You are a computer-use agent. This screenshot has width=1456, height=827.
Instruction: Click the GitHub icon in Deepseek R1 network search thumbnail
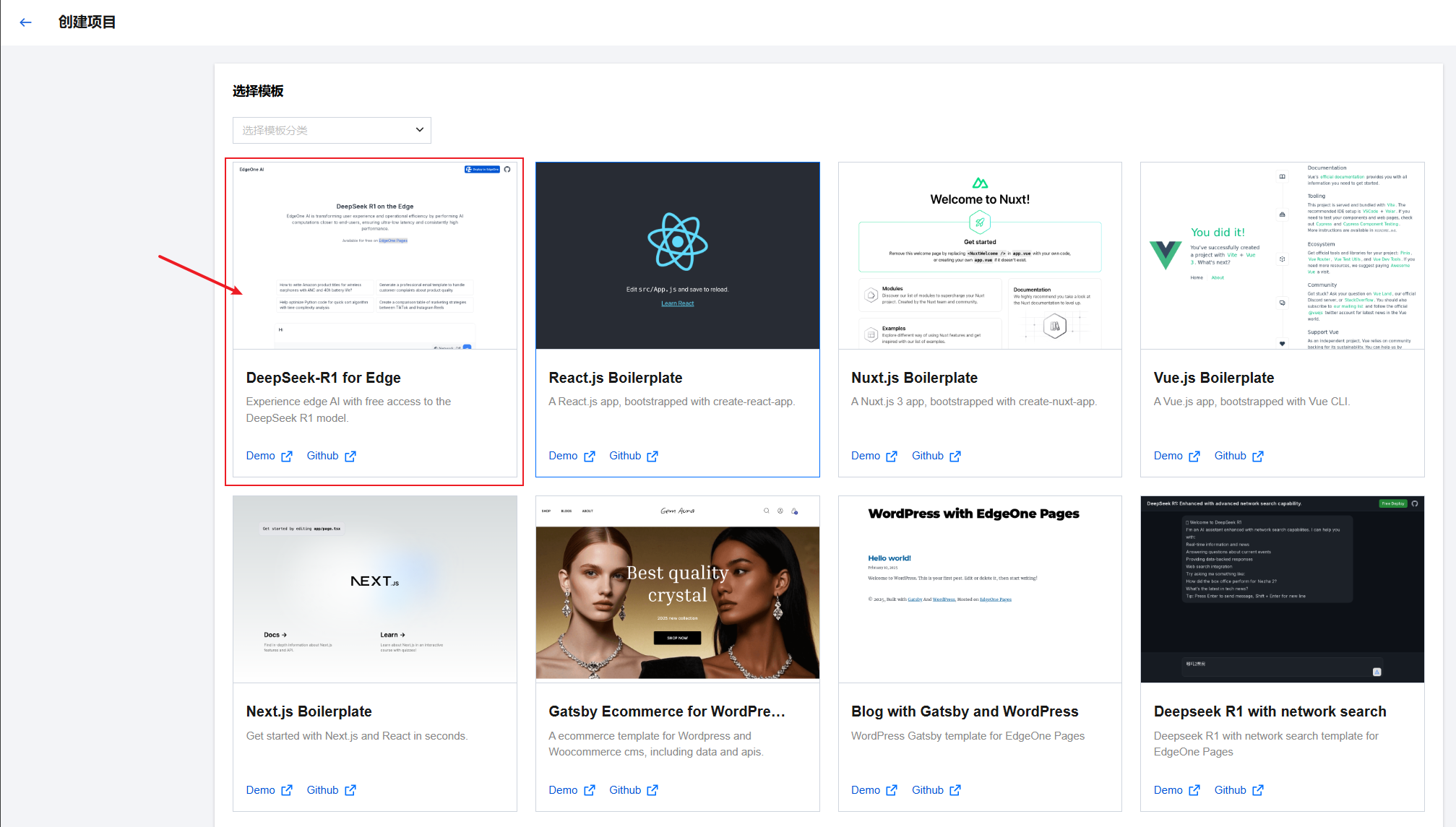click(1416, 503)
